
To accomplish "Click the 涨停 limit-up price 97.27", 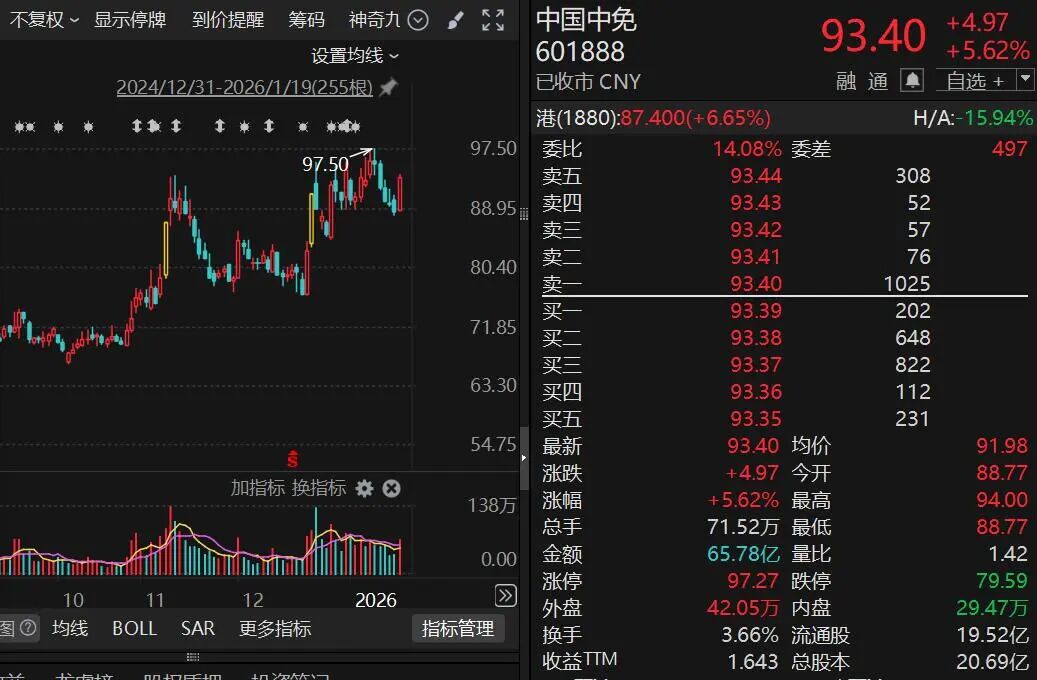I will click(x=753, y=581).
